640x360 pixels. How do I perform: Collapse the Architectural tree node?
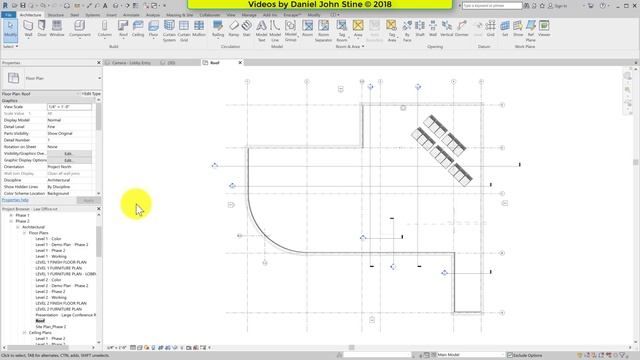pos(18,227)
